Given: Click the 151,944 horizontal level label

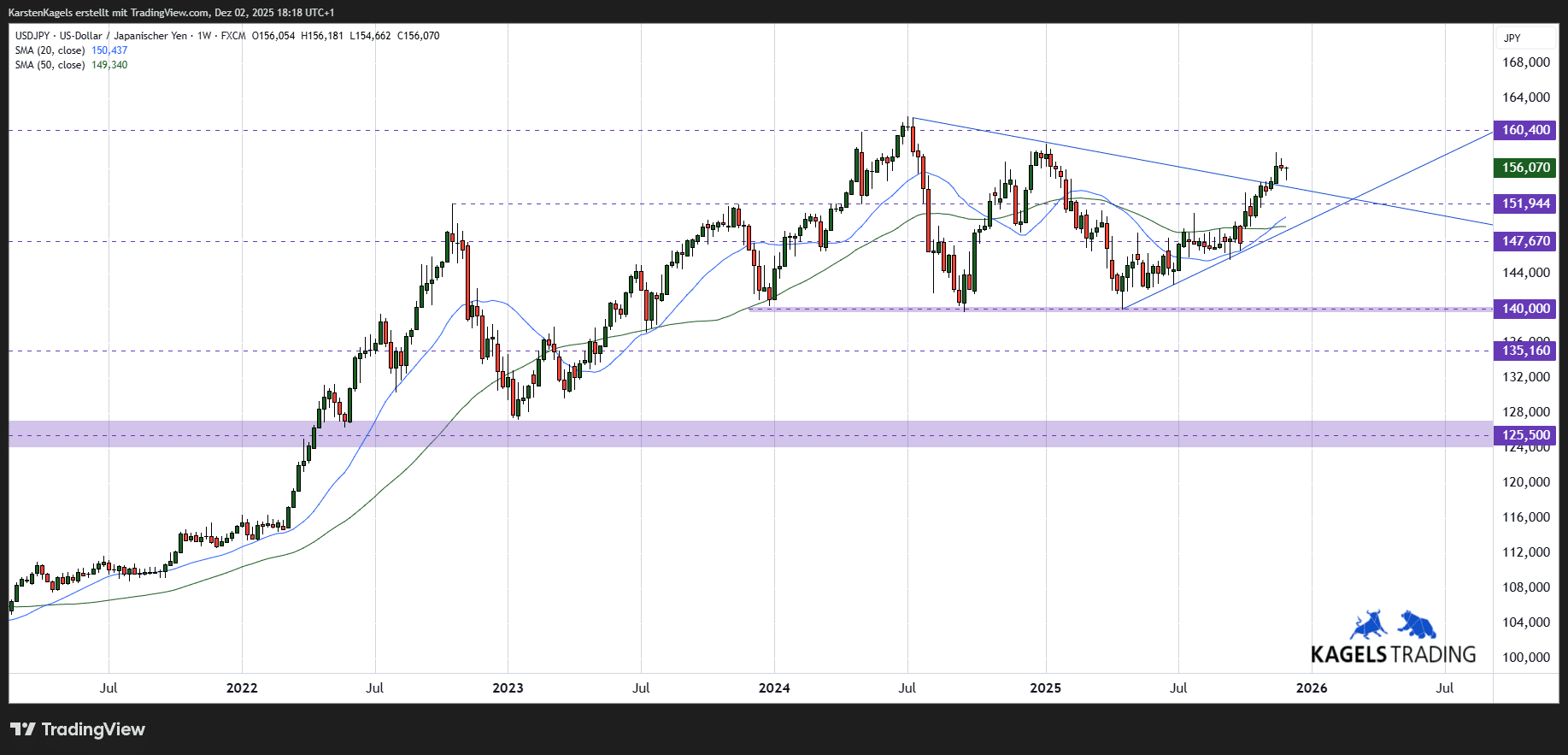Looking at the screenshot, I should coord(1525,203).
